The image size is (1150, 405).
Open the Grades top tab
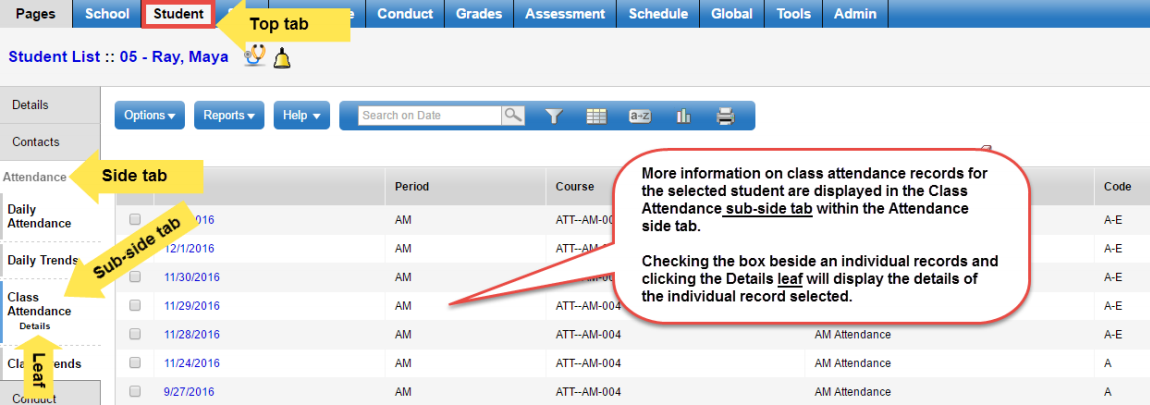pos(479,14)
